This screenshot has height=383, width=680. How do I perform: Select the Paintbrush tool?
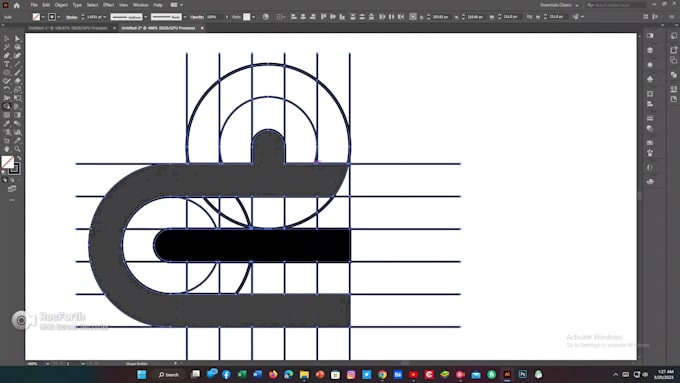[x=17, y=72]
